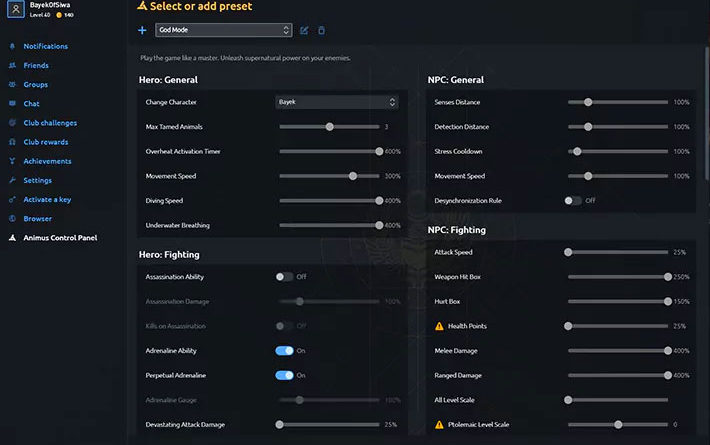Turn off Adrenaline Ability switch
Image resolution: width=710 pixels, height=445 pixels.
coord(285,351)
